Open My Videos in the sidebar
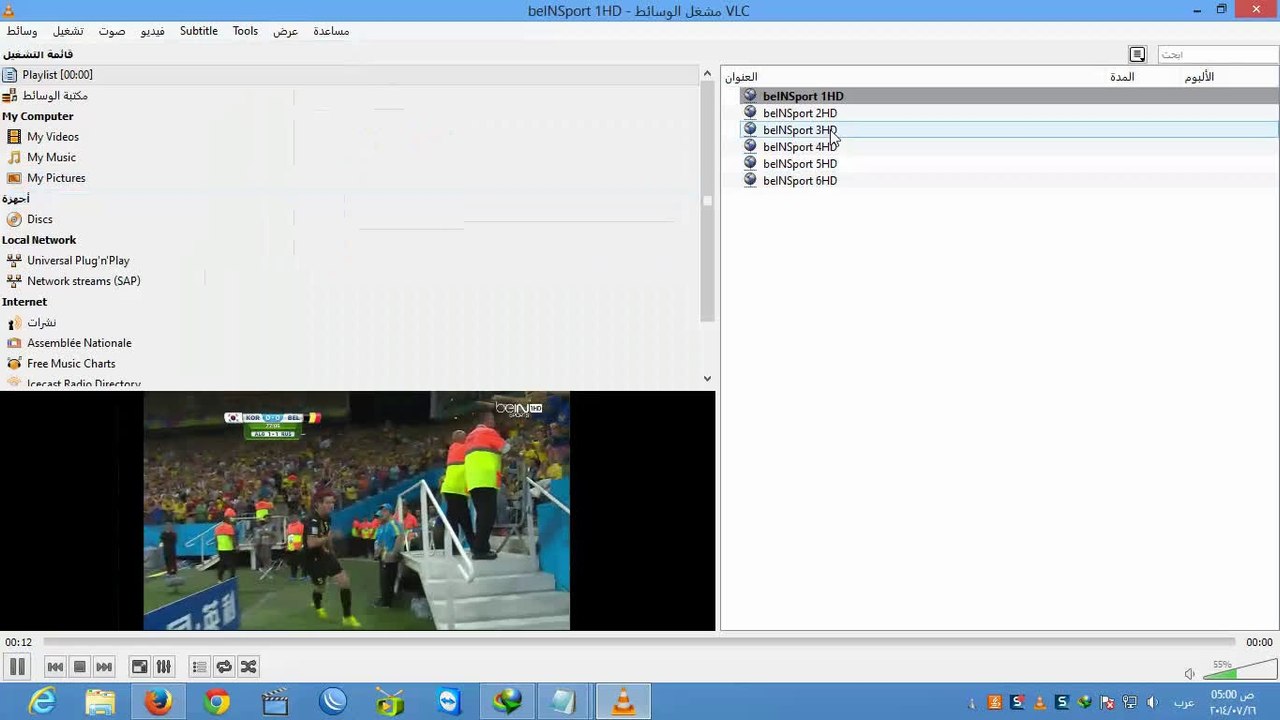Screen dimensions: 1280x720 click(x=53, y=137)
